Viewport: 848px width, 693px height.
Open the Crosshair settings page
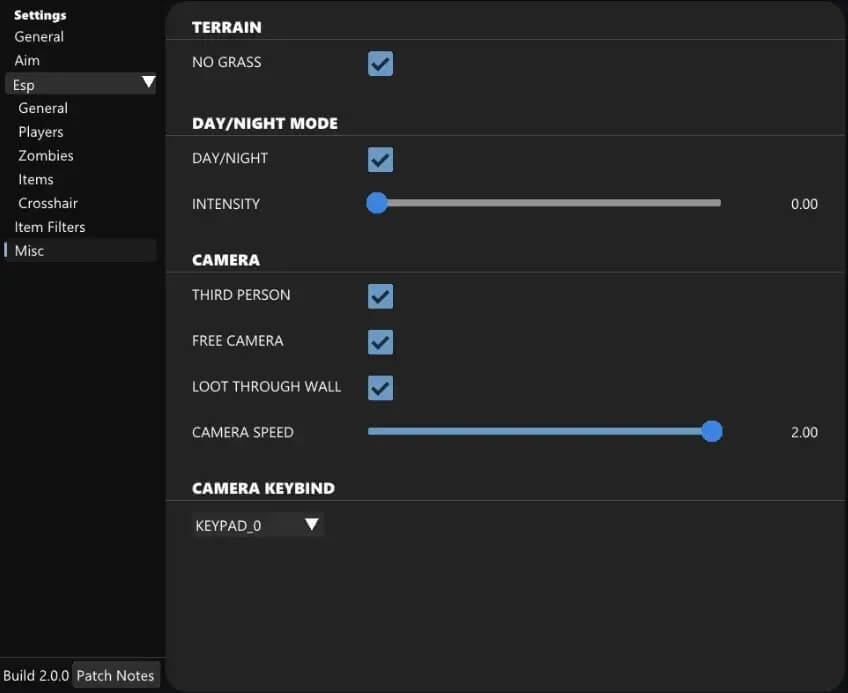click(48, 203)
